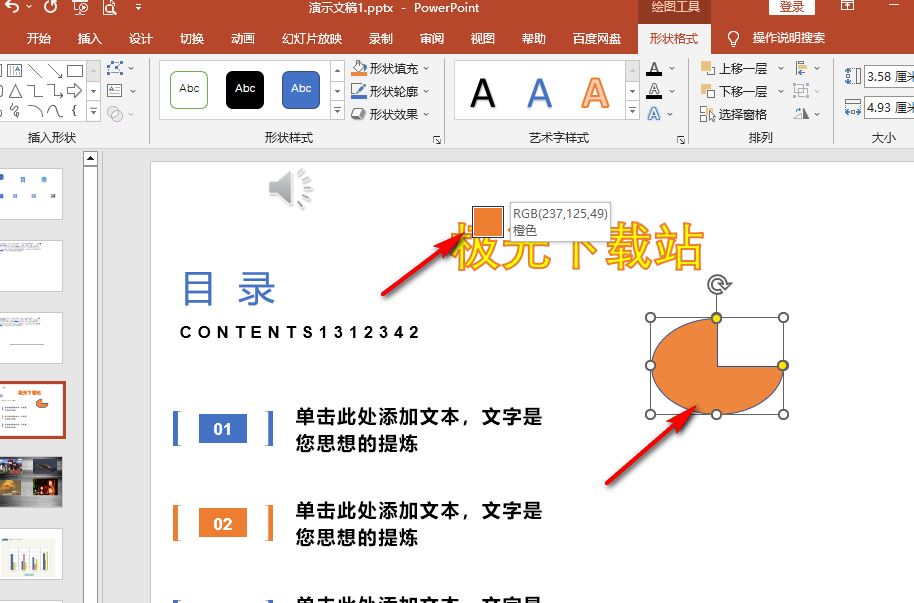Viewport: 914px width, 603px height.
Task: Click the Rotate objects icon
Action: (x=802, y=114)
